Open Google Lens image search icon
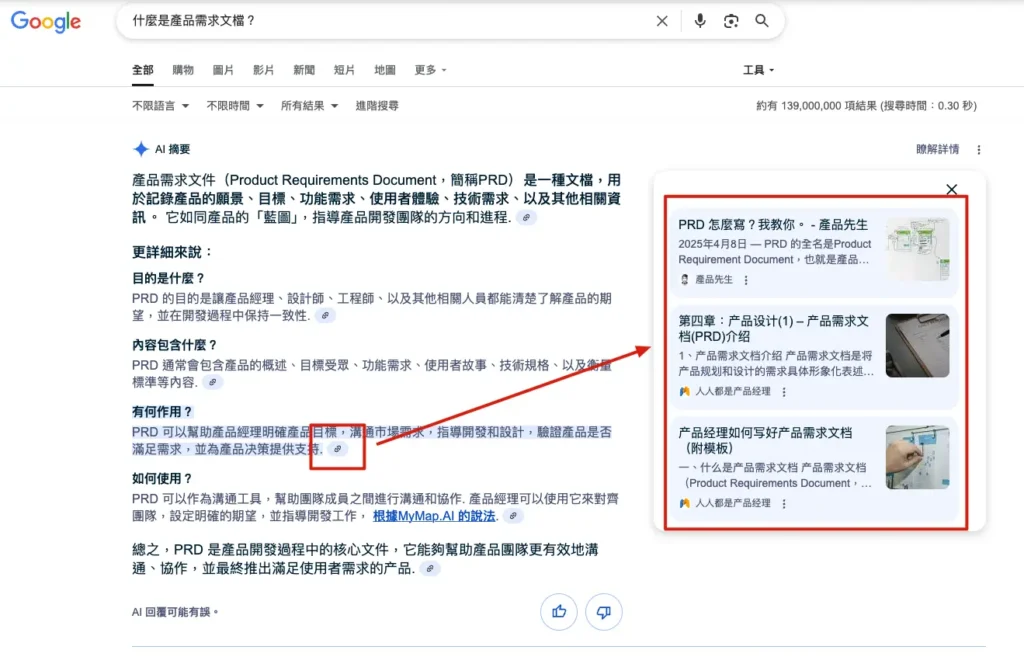Viewport: 1024px width, 657px height. [x=731, y=21]
